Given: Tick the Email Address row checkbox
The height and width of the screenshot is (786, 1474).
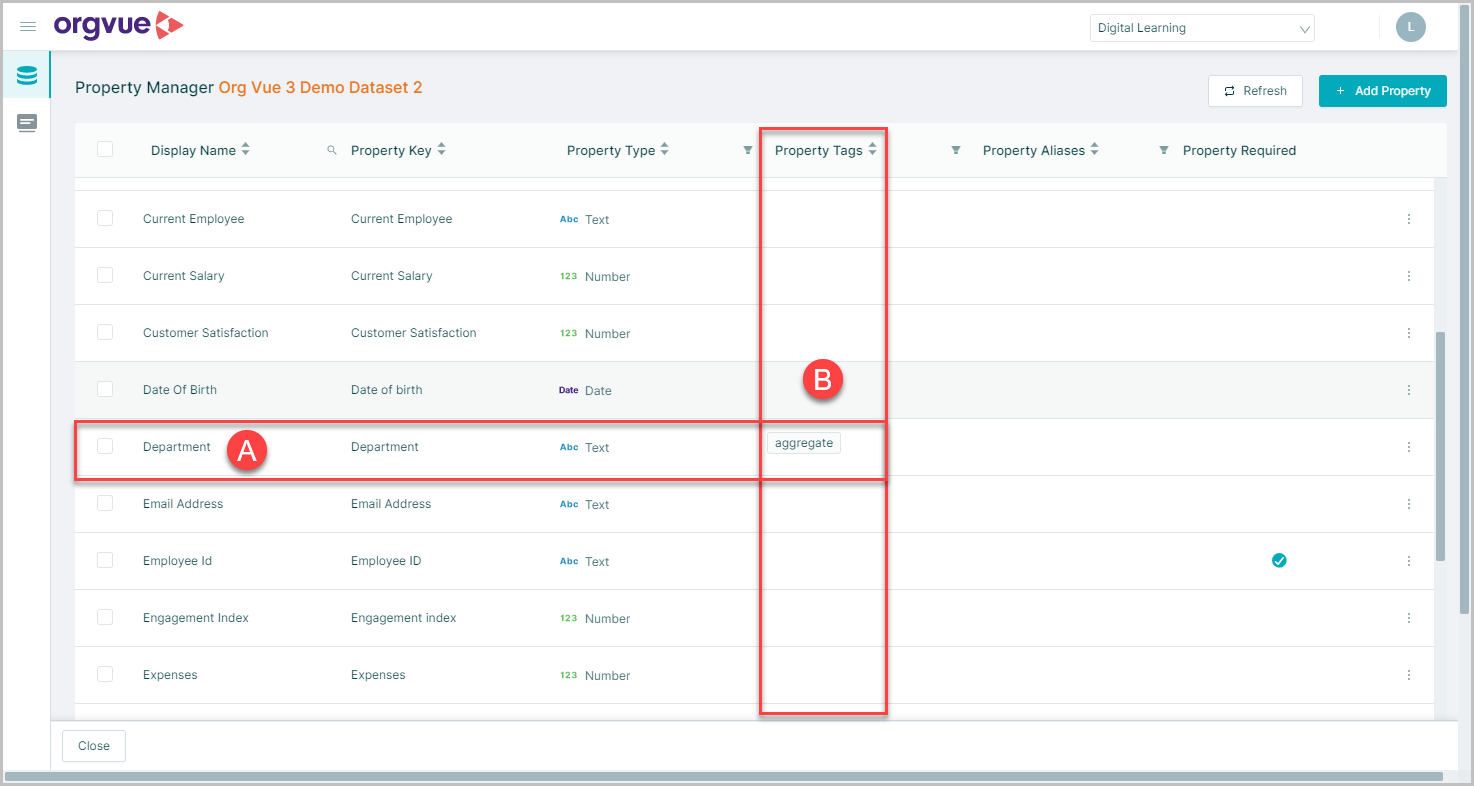Looking at the screenshot, I should click(105, 503).
